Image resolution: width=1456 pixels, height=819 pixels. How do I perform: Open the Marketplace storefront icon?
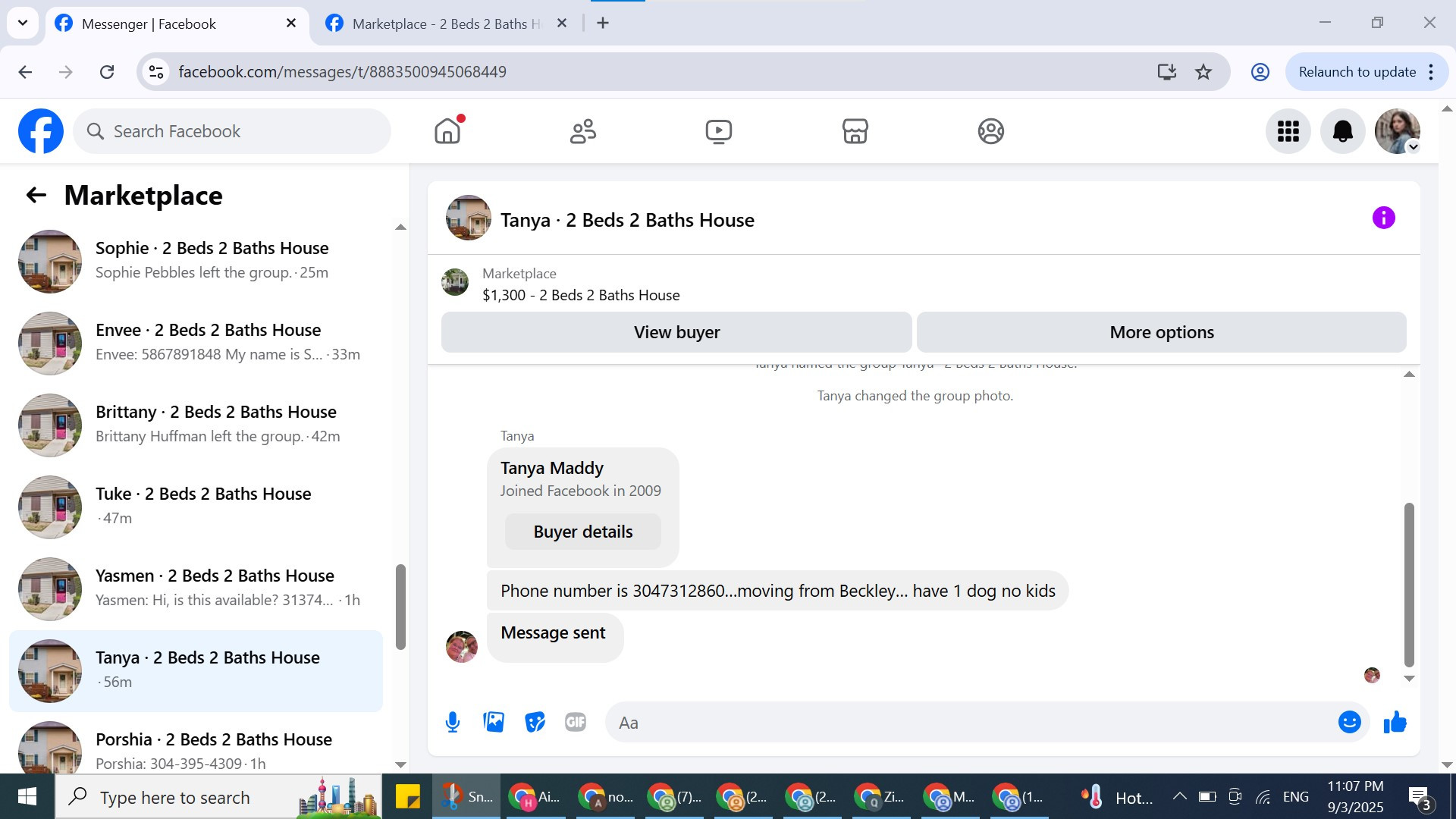(855, 131)
